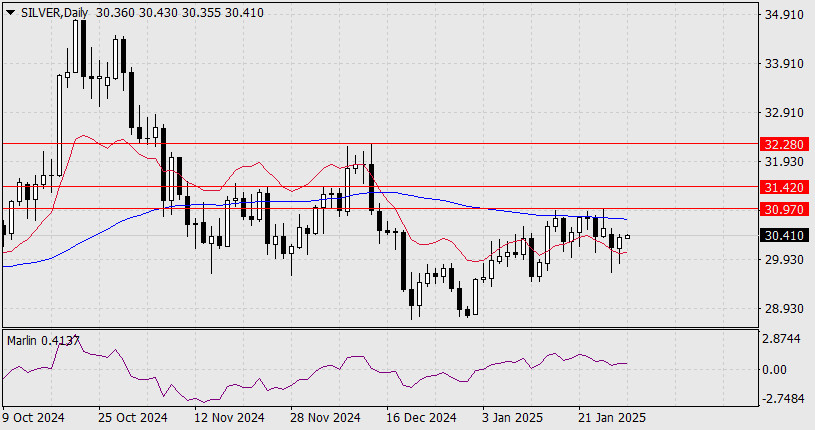
Task: Click the 29.930 price scale value
Action: 784,259
